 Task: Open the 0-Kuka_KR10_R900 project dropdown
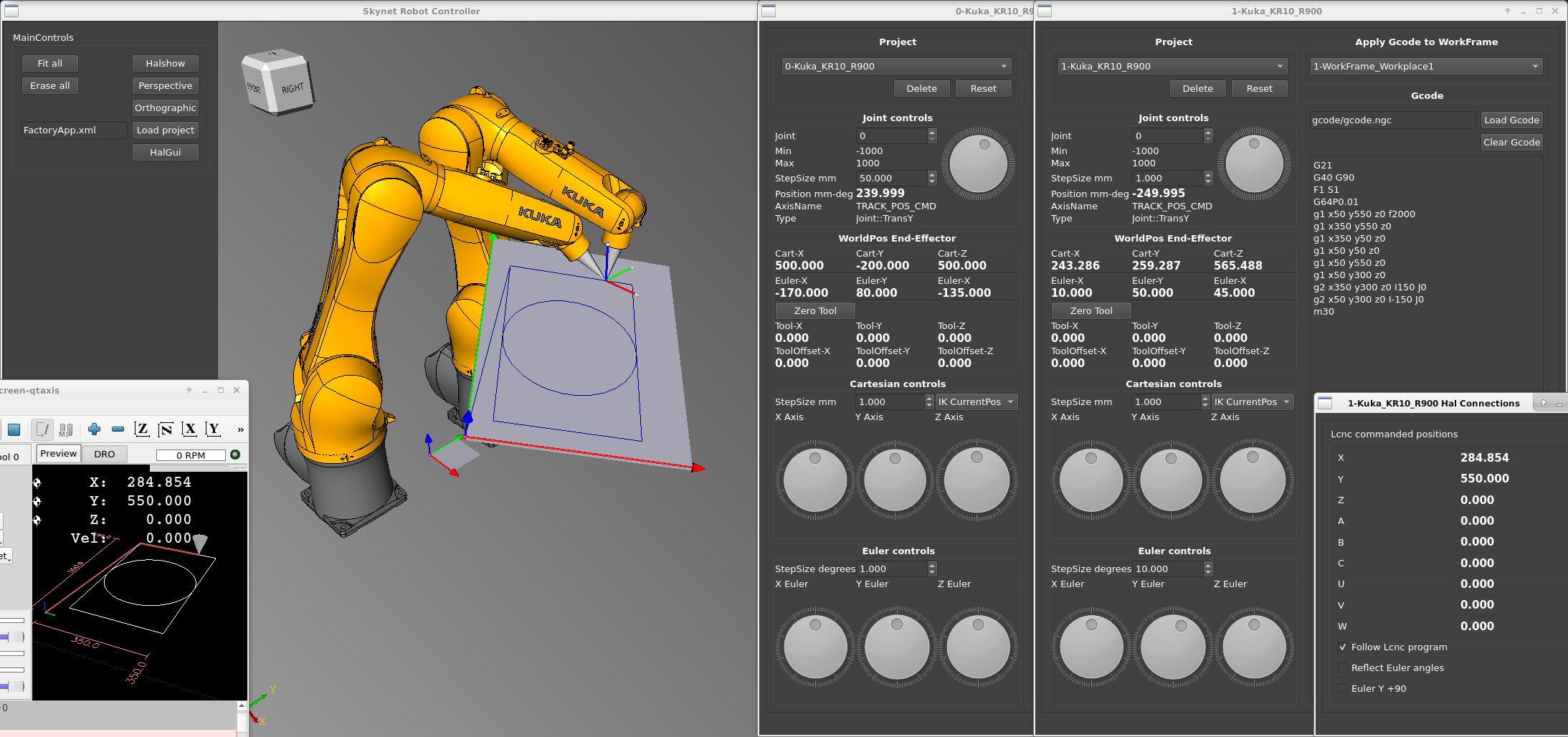[896, 66]
